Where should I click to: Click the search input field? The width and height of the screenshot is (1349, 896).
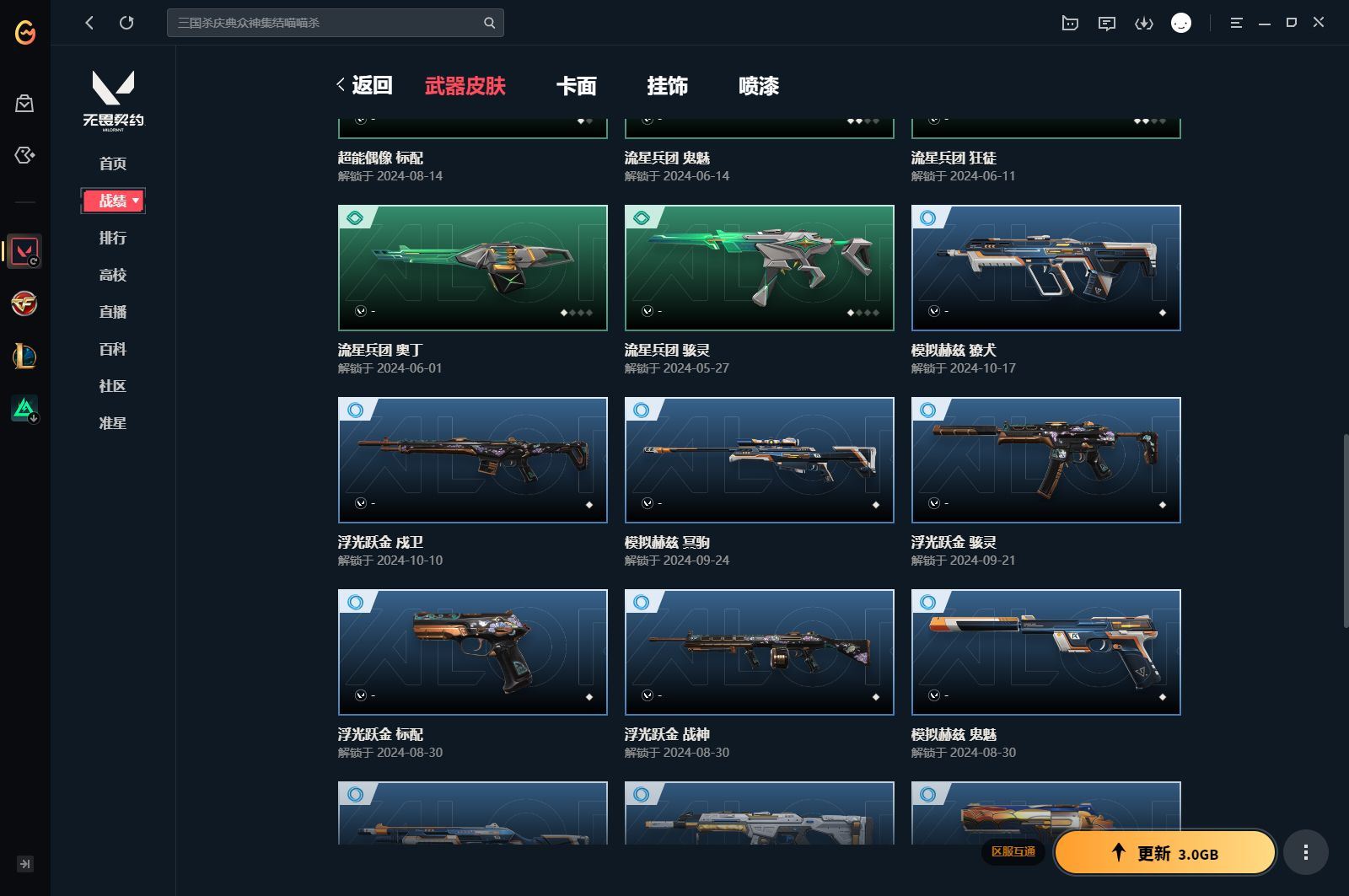329,23
